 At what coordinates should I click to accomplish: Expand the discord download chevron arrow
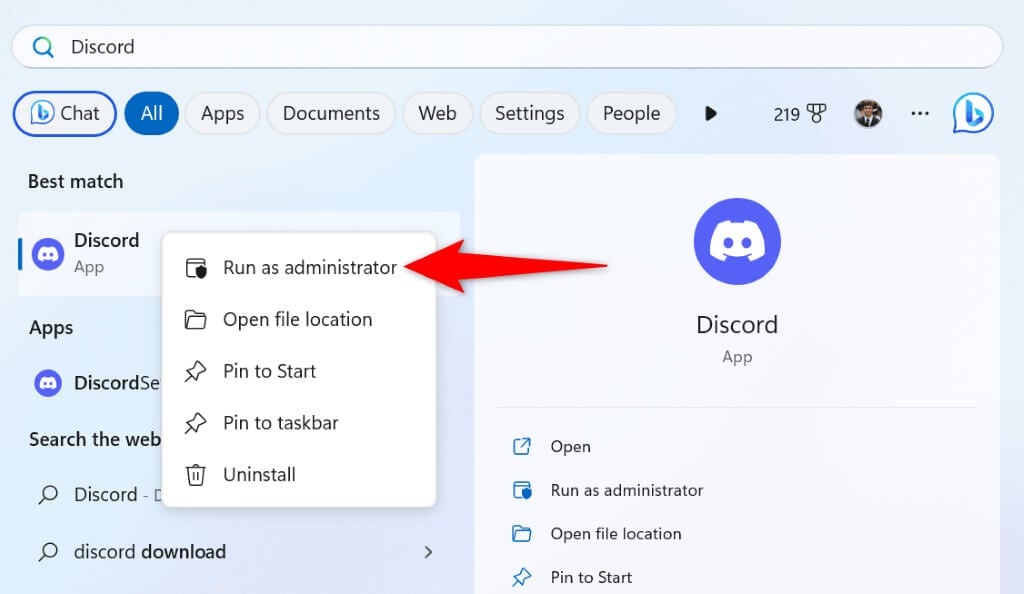[x=428, y=552]
